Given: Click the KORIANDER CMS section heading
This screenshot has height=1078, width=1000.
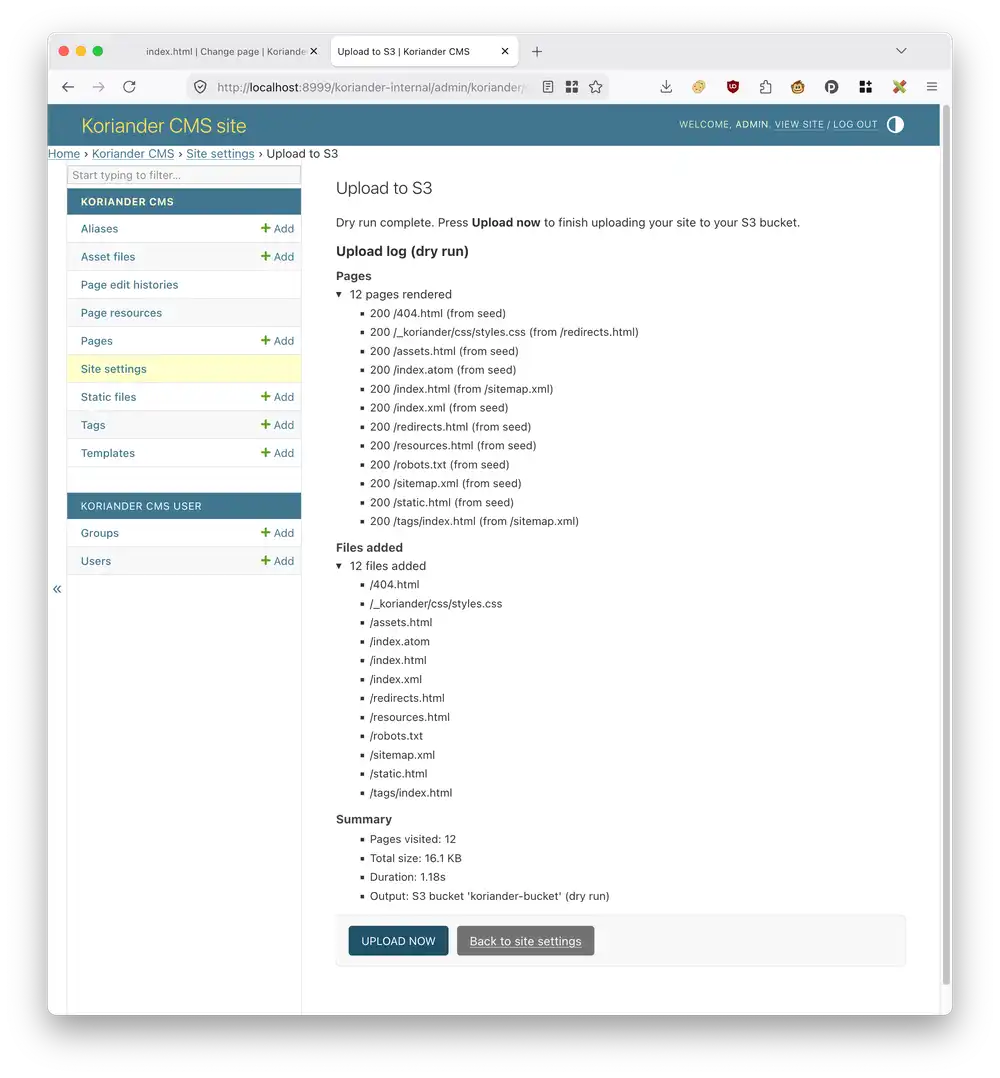Looking at the screenshot, I should [x=127, y=202].
